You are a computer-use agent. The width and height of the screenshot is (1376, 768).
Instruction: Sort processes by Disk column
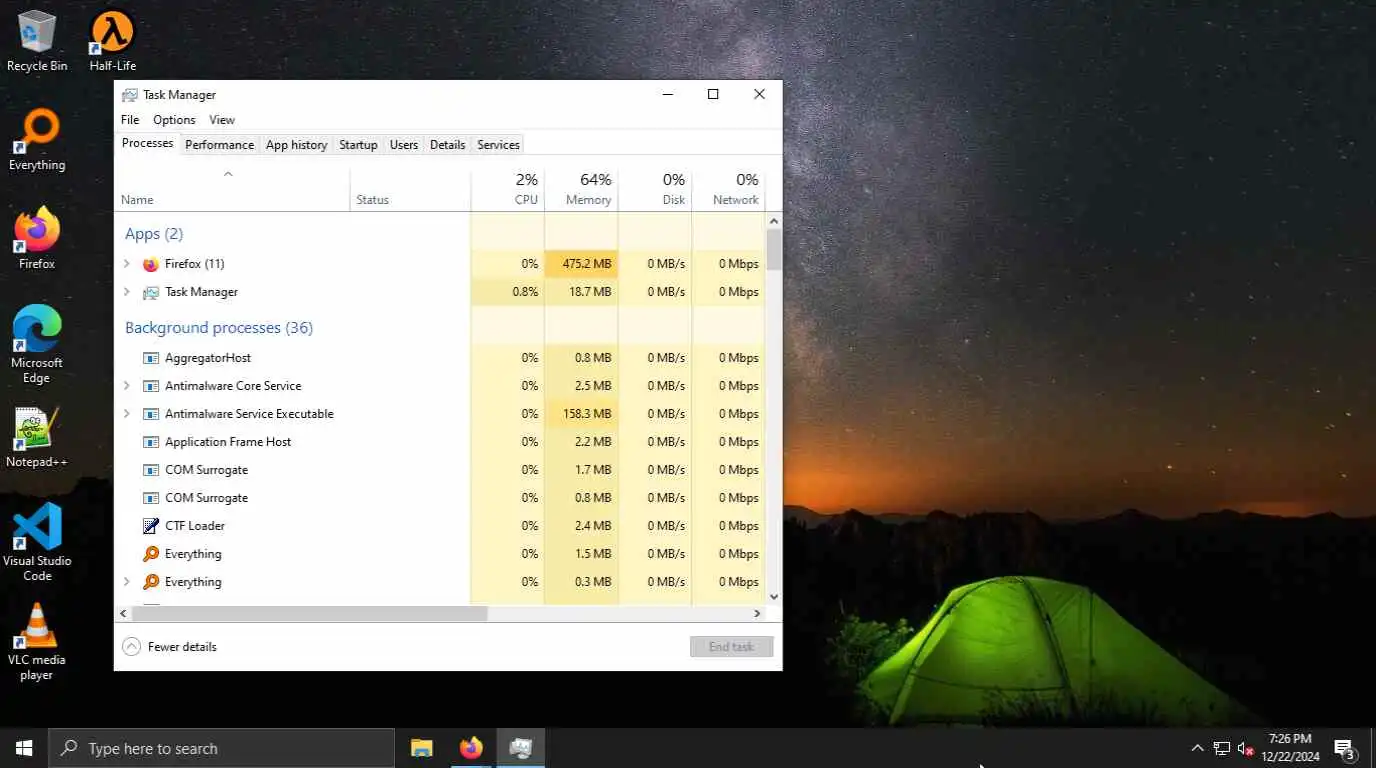click(655, 190)
